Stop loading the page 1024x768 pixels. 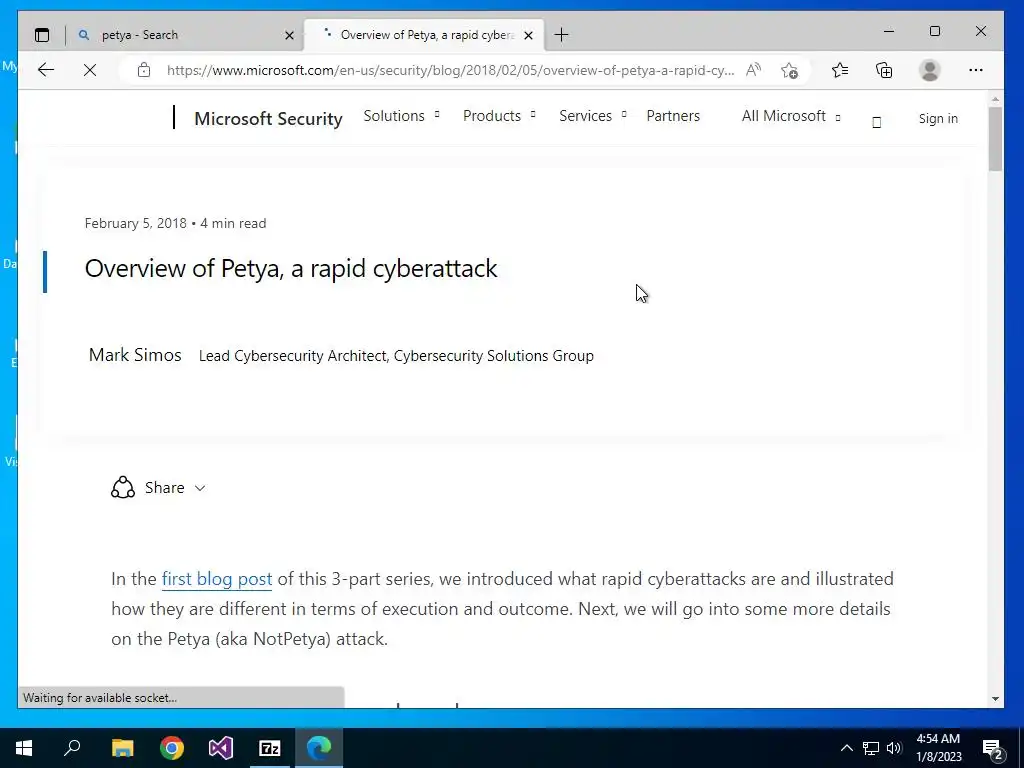pyautogui.click(x=89, y=69)
